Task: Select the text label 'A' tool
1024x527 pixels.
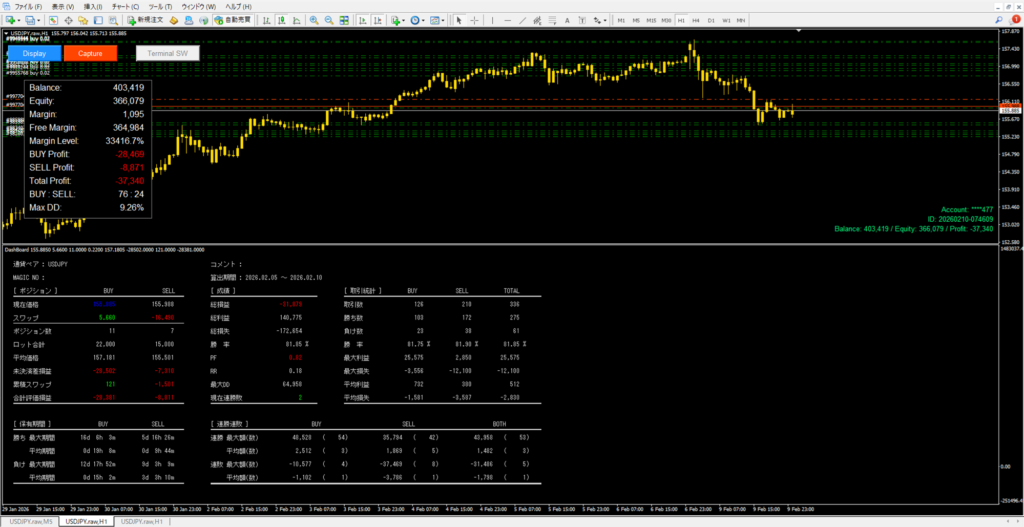Action: coord(567,20)
